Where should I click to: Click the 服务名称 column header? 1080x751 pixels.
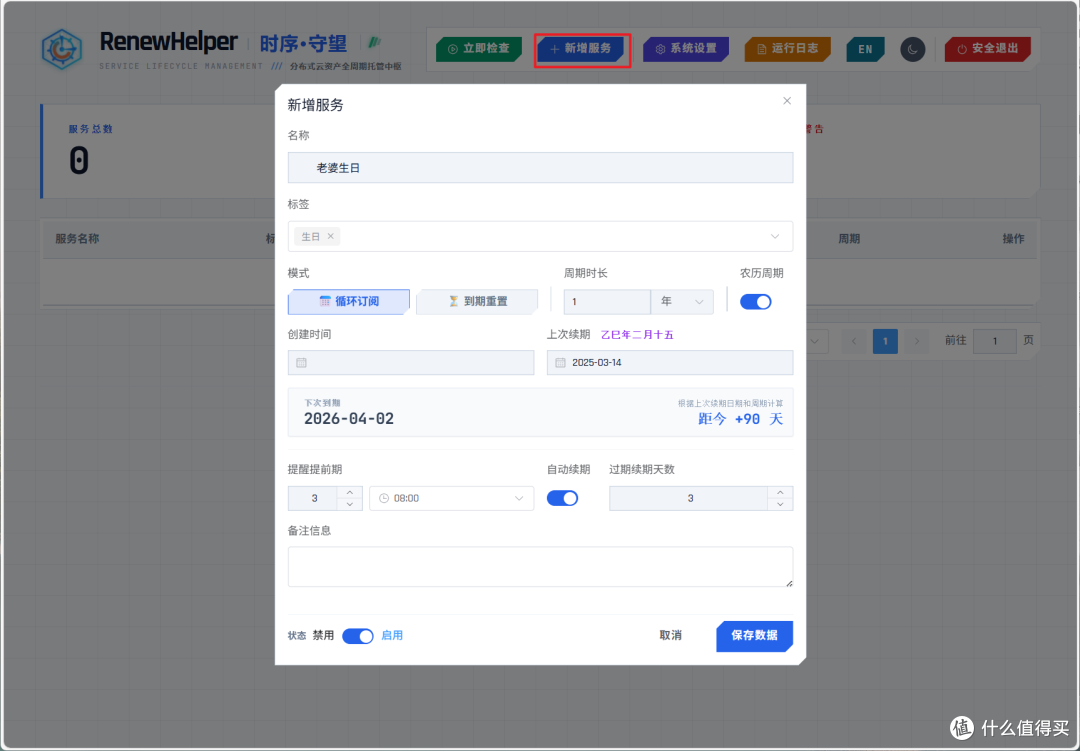pos(77,238)
